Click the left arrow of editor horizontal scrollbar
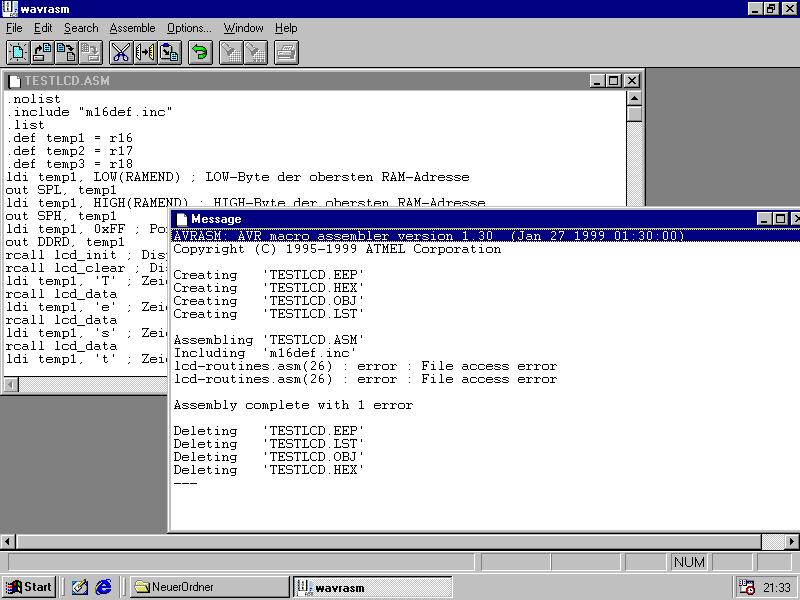Viewport: 800px width, 600px height. tap(11, 384)
